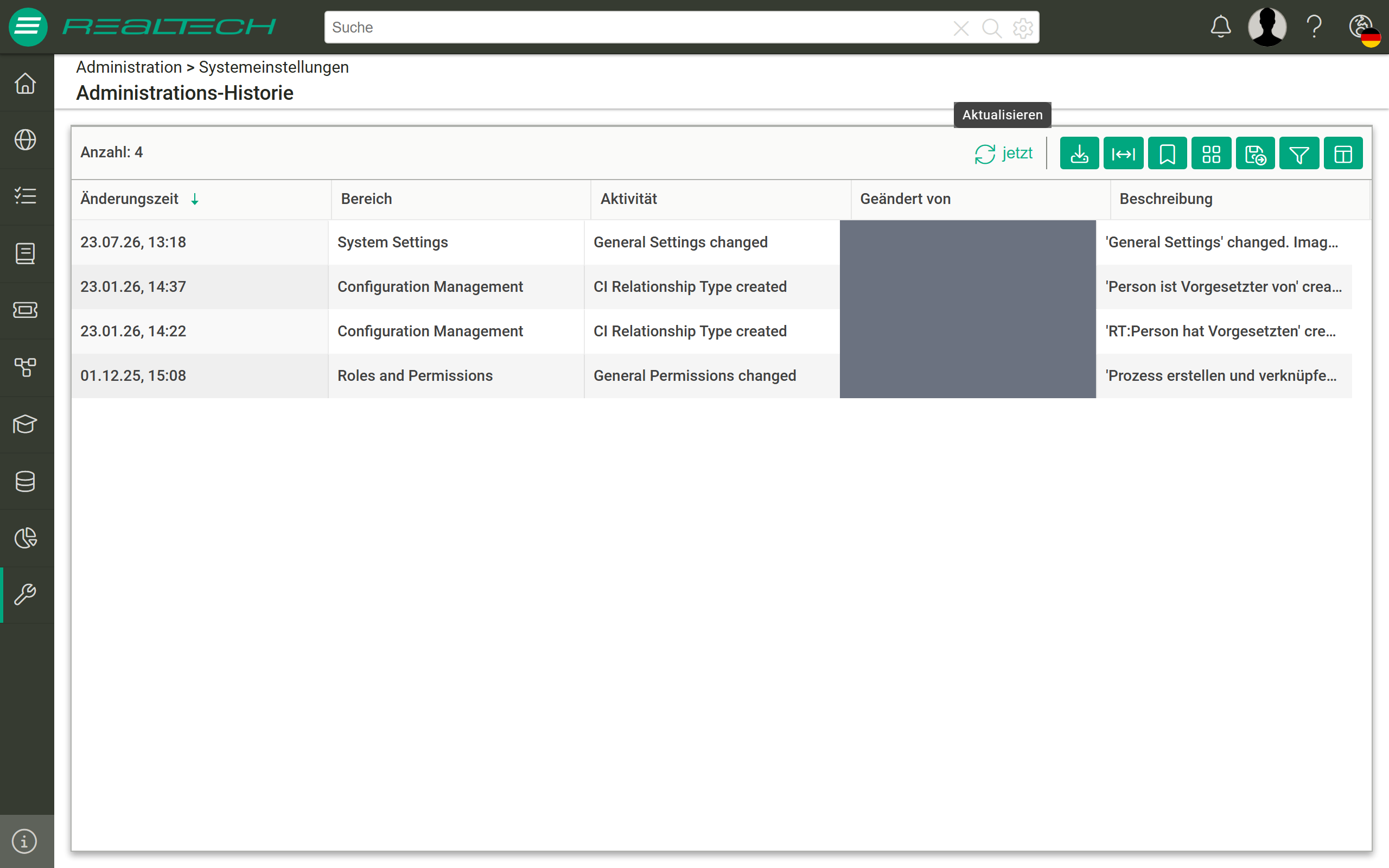1389x868 pixels.
Task: Open the task list sidebar icon
Action: pos(26,197)
